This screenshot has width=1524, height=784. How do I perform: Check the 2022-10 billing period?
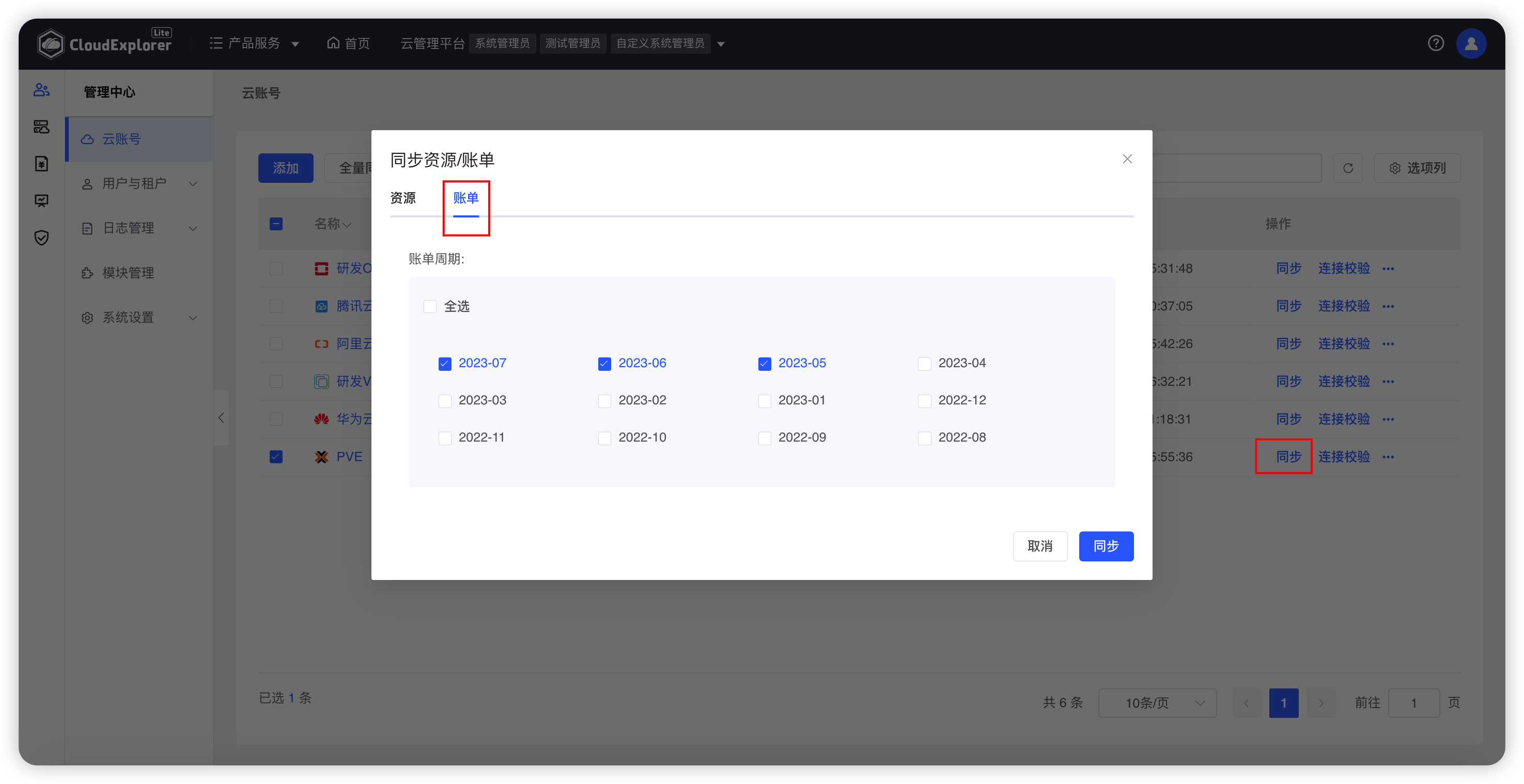point(604,438)
